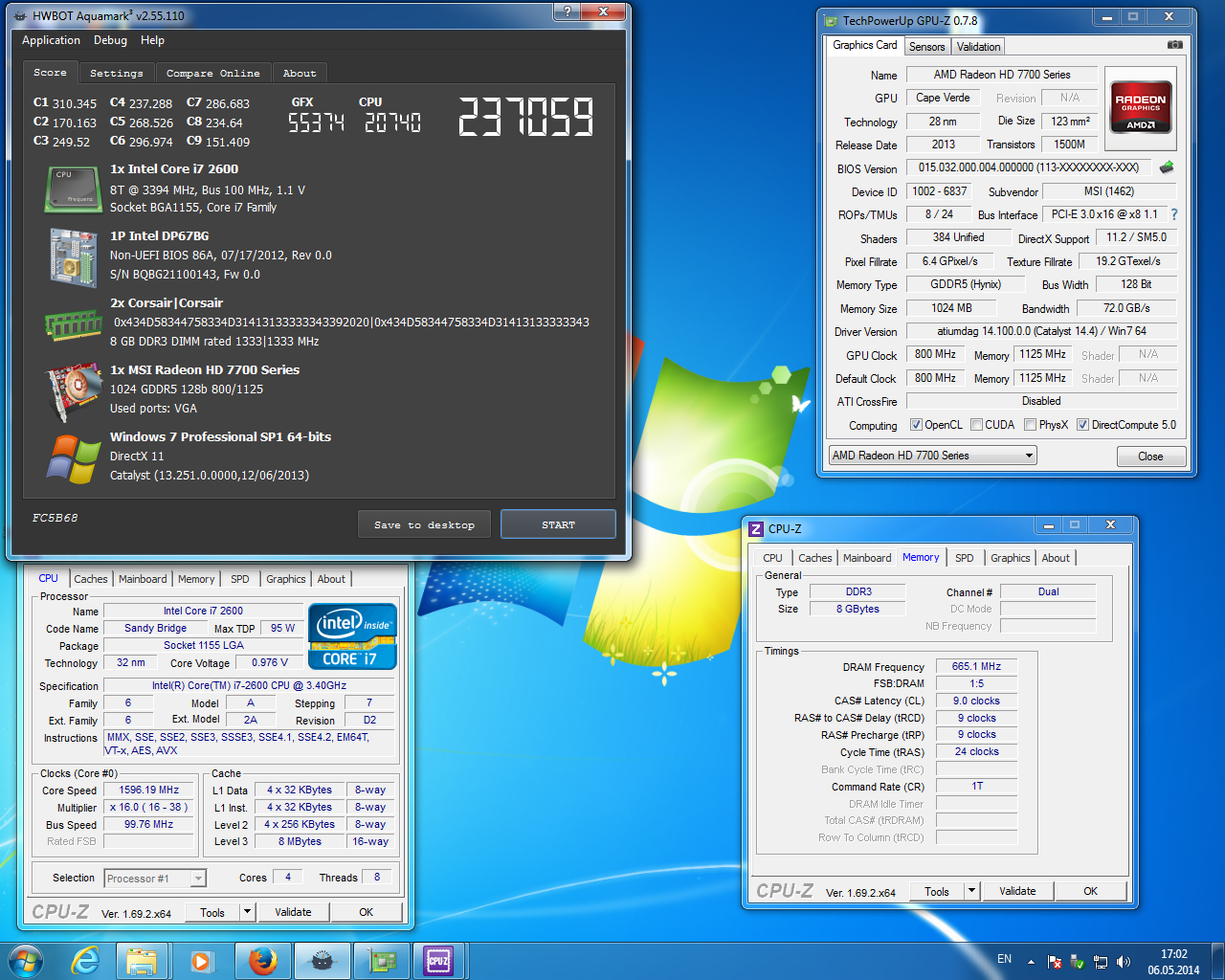Click the DRAM Frequency 665.1 MHz value
The image size is (1225, 980).
[976, 667]
